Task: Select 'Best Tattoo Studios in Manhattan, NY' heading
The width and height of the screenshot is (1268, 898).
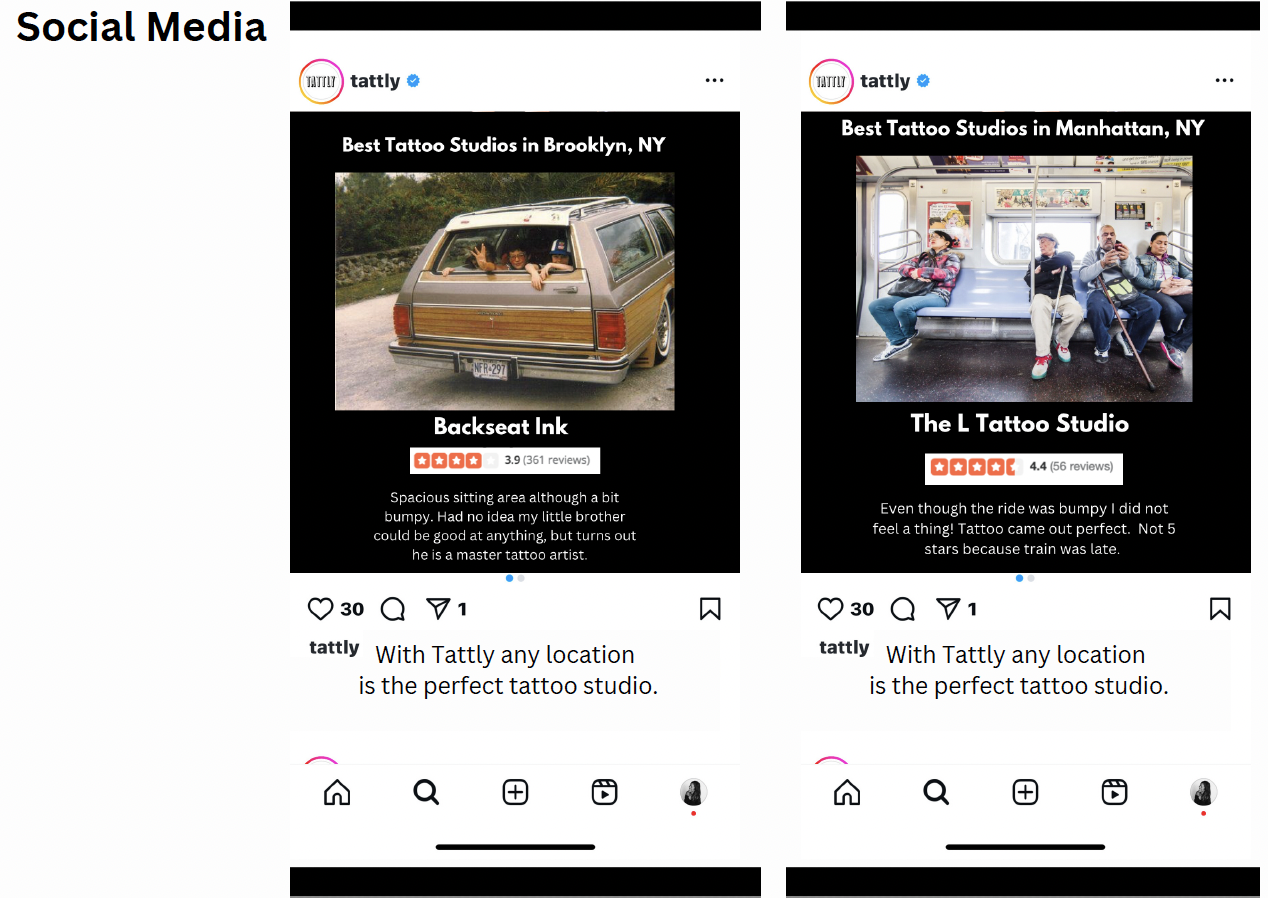Action: point(1023,128)
